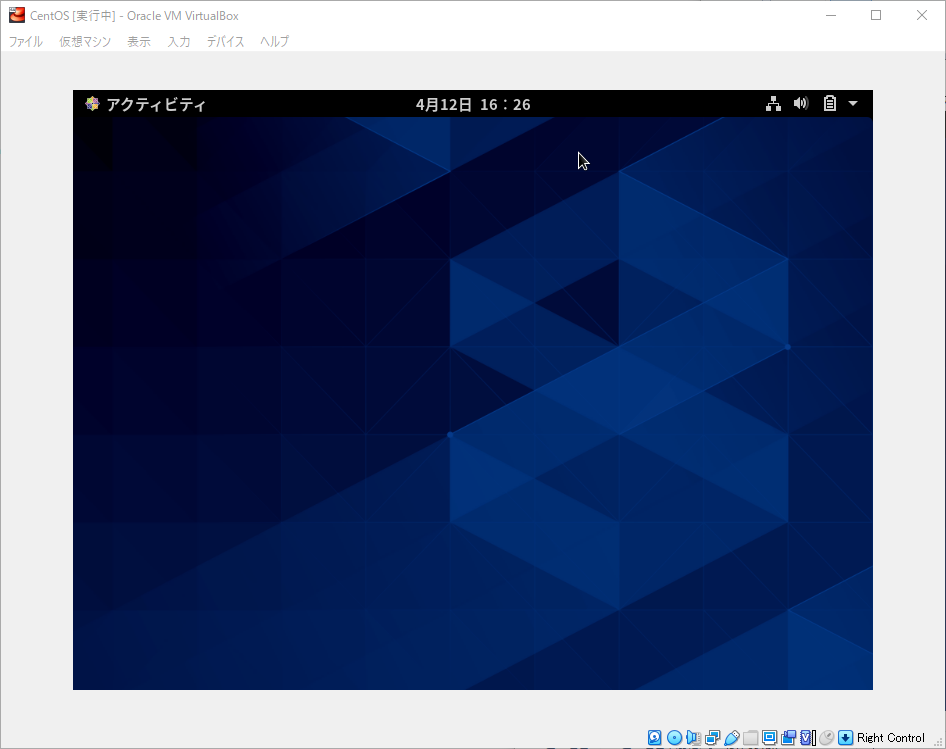Click the keyboard capture arrow icon
The image size is (946, 749).
click(x=846, y=738)
